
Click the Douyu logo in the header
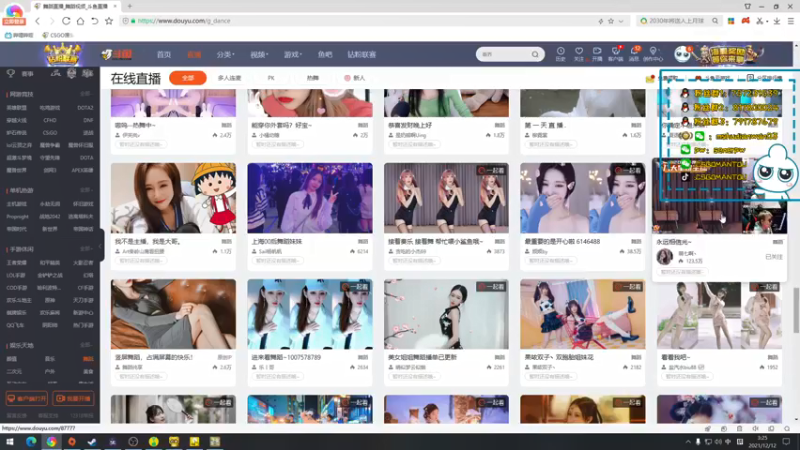[x=116, y=54]
